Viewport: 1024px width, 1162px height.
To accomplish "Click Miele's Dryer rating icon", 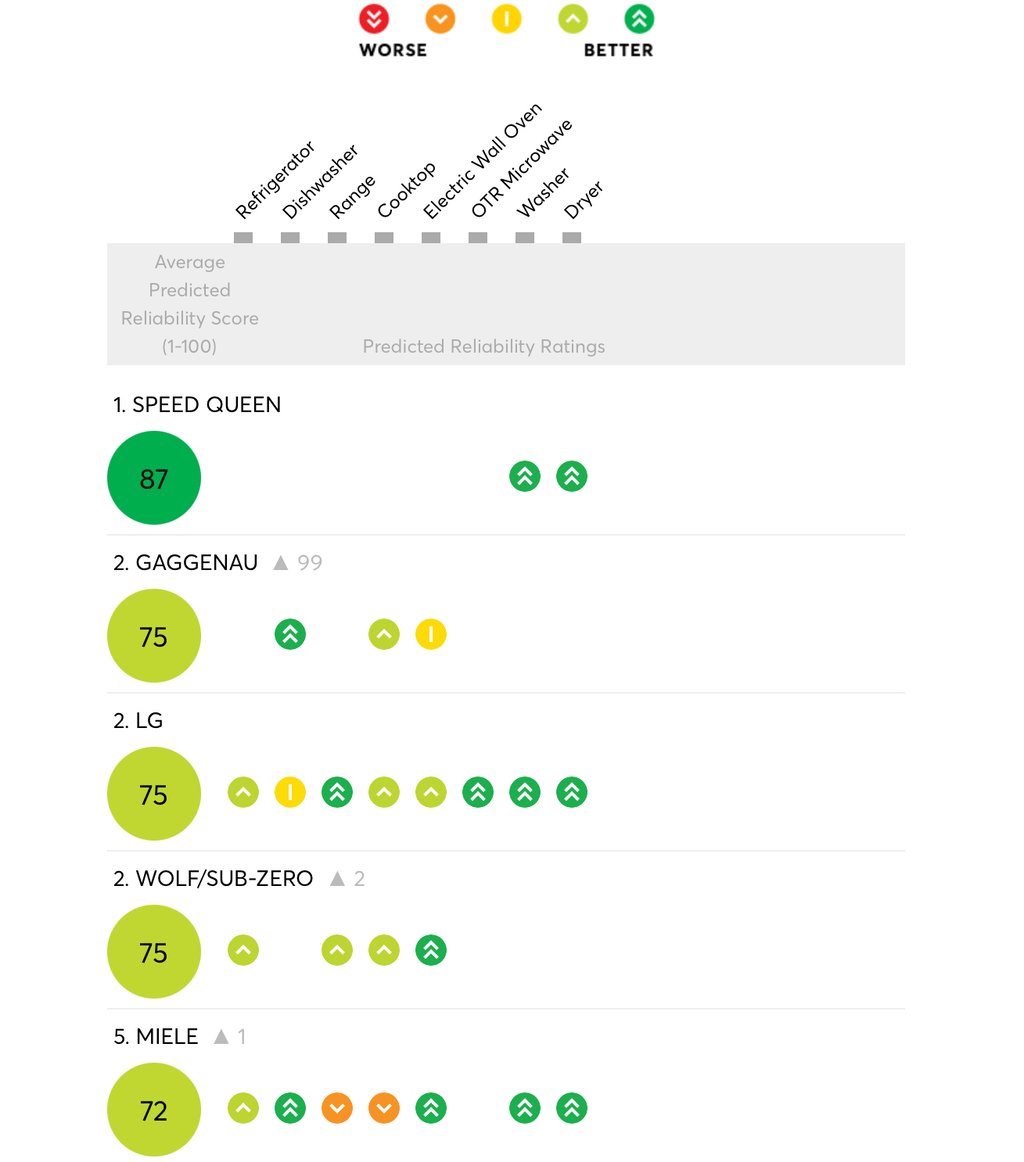I will point(571,1108).
